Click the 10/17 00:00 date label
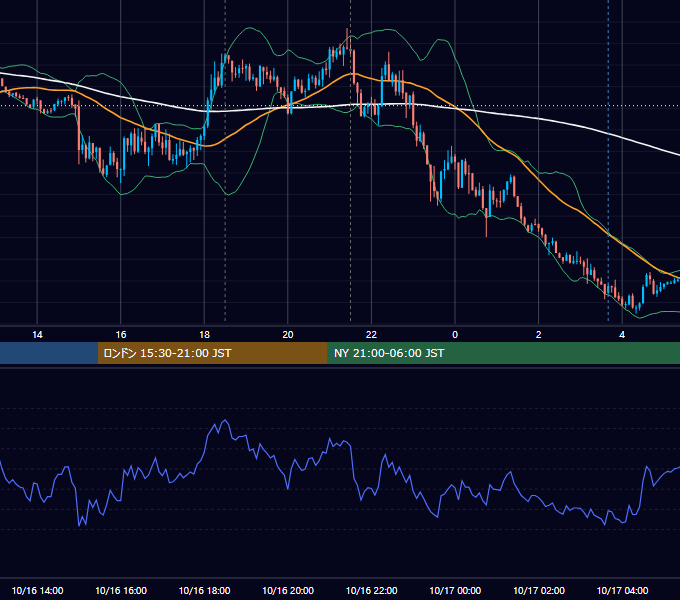The width and height of the screenshot is (680, 600). click(x=455, y=590)
